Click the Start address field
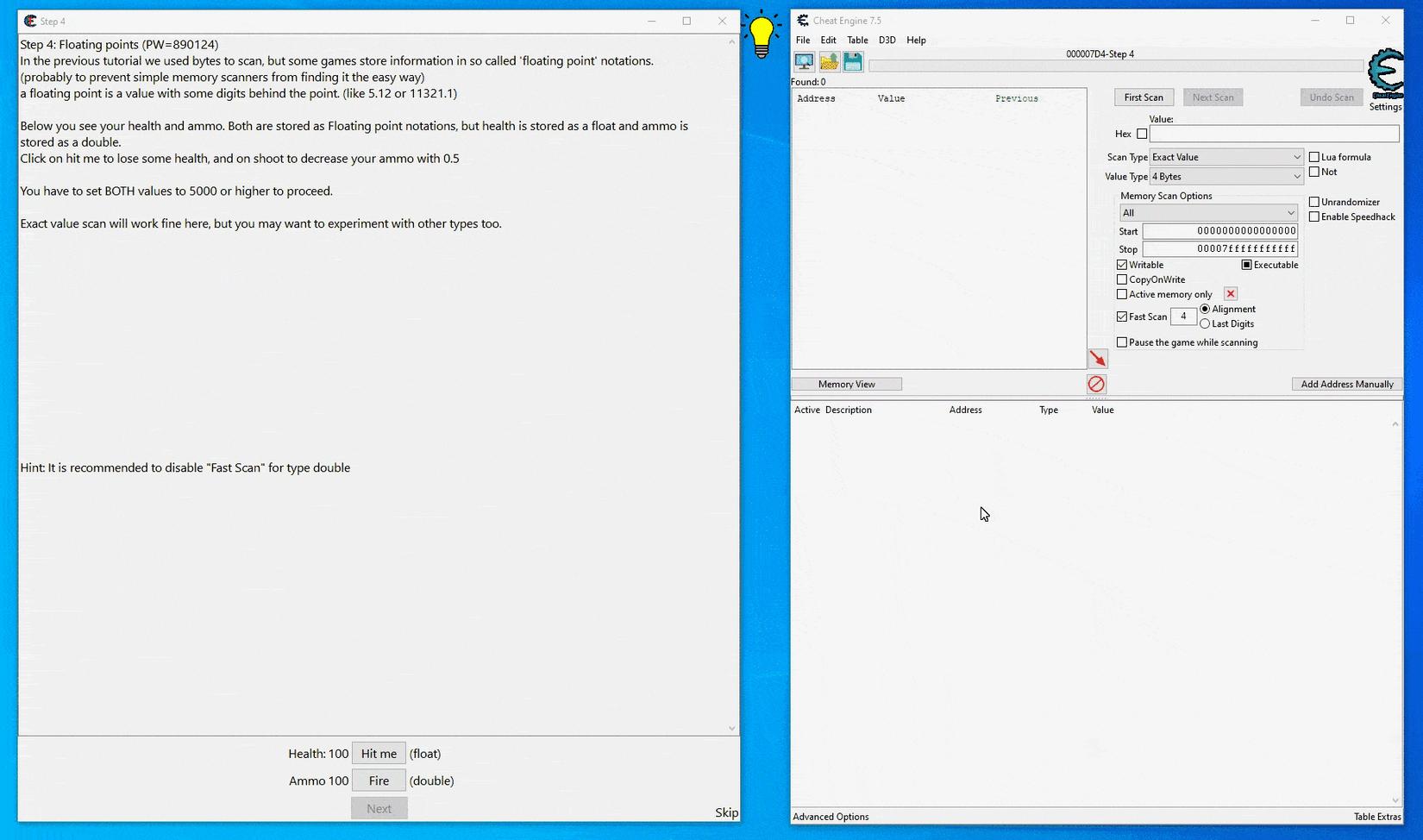 (1220, 231)
